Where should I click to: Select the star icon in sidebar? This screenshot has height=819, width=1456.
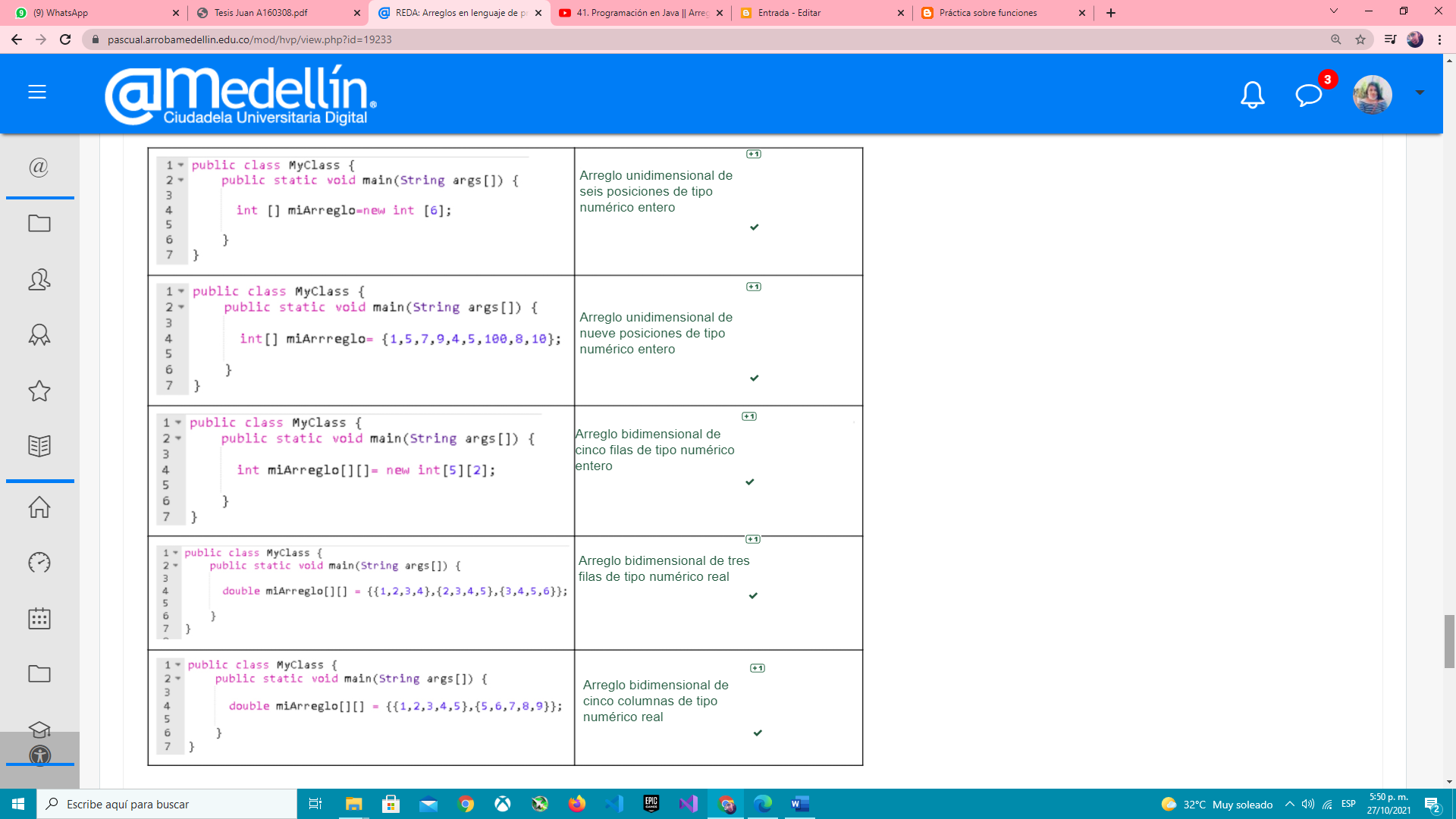click(x=39, y=391)
